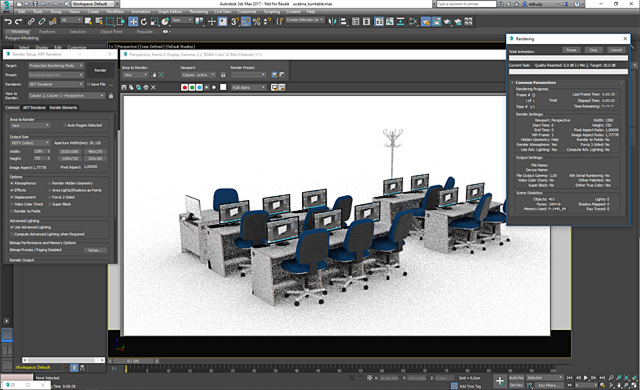This screenshot has width=640, height=390.
Task: Click the Undo arrow in main toolbar
Action: click(x=8, y=21)
